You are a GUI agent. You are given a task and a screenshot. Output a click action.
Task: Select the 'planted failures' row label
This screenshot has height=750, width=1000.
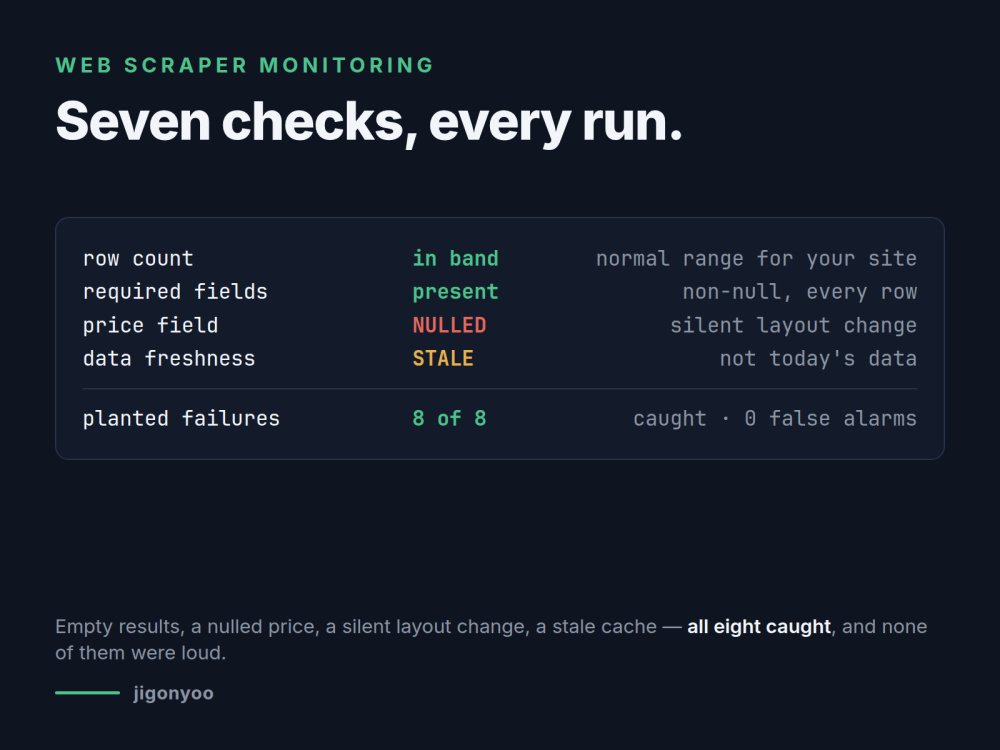pyautogui.click(x=181, y=418)
